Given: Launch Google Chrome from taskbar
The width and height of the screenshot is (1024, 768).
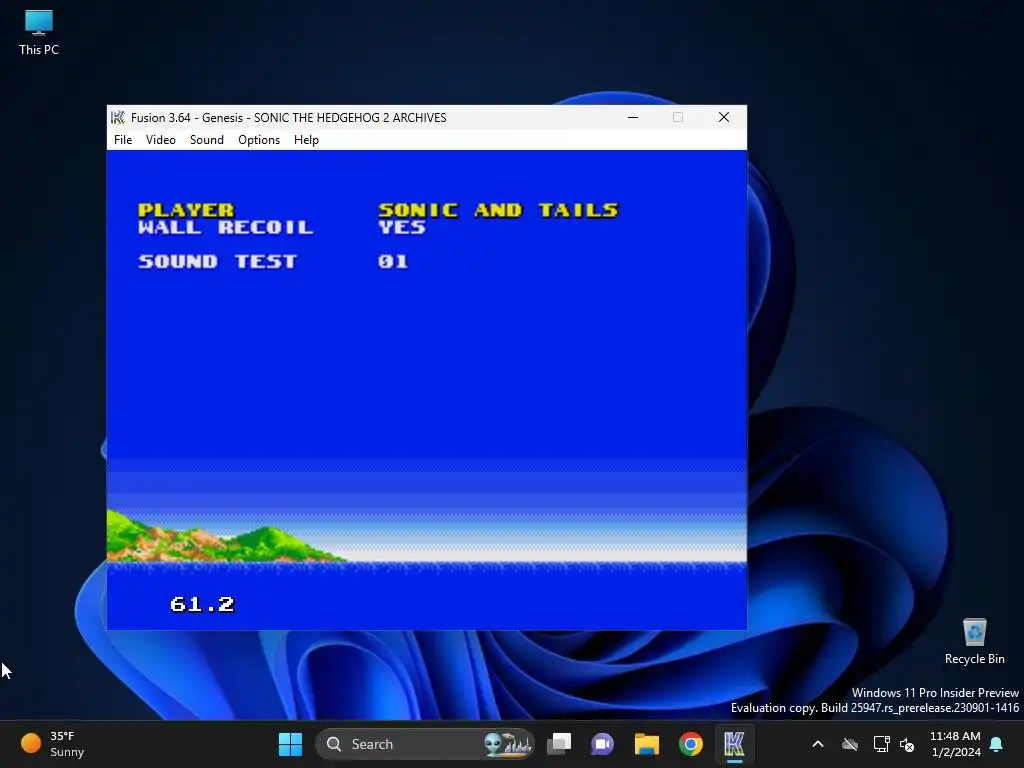Looking at the screenshot, I should [690, 744].
